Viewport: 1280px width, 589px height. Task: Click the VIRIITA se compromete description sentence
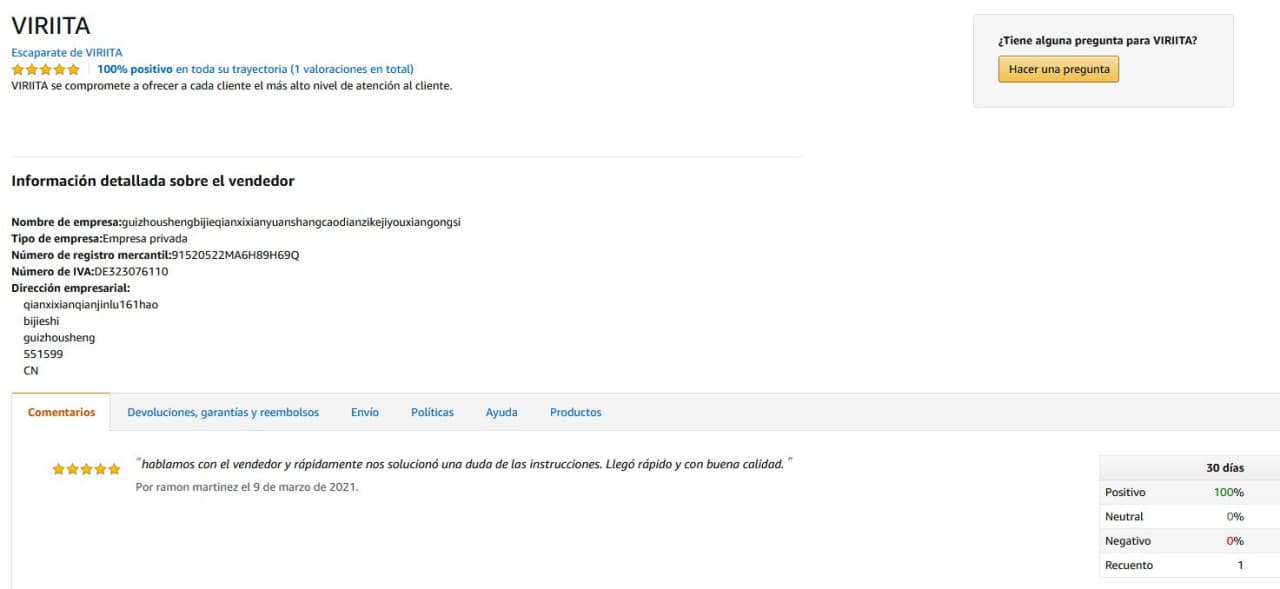click(x=232, y=85)
